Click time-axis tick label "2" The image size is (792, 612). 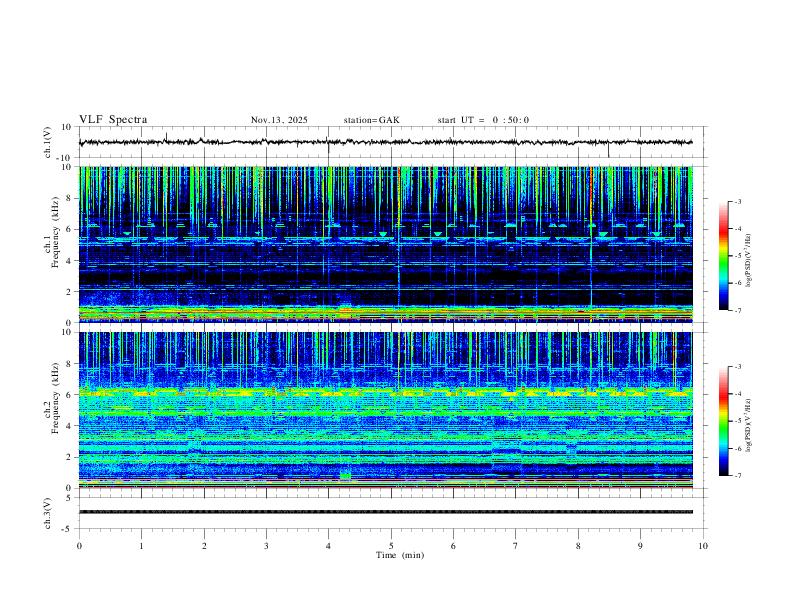click(x=204, y=546)
